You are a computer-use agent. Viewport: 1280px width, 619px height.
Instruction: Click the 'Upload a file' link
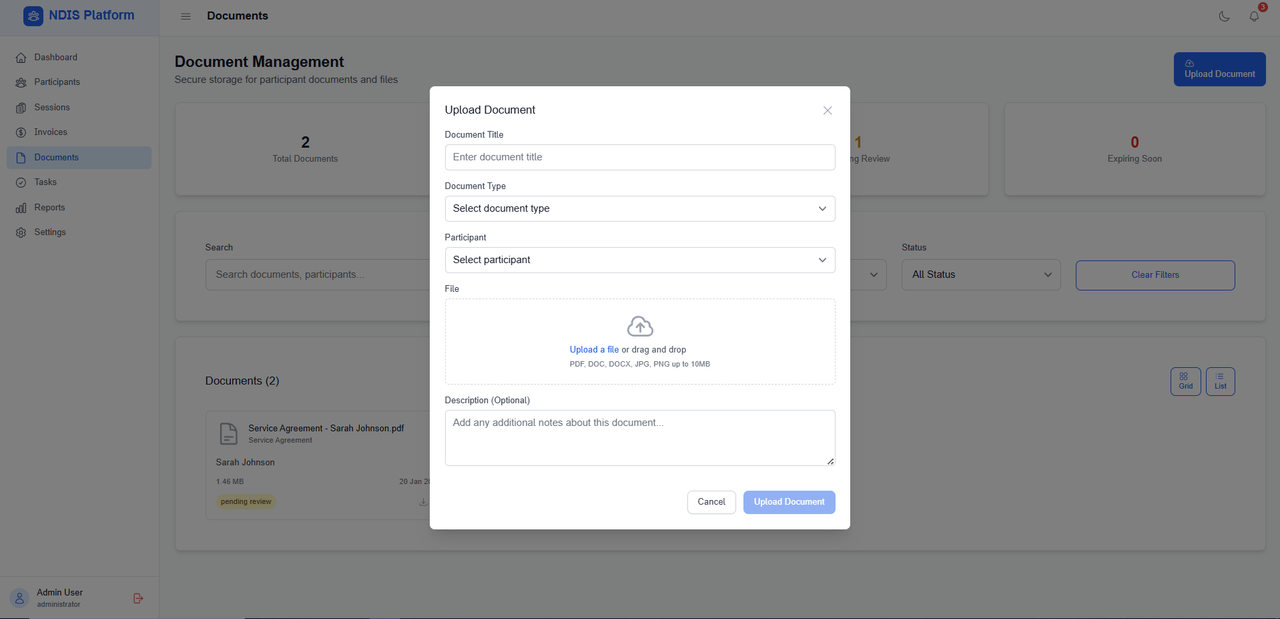(594, 350)
